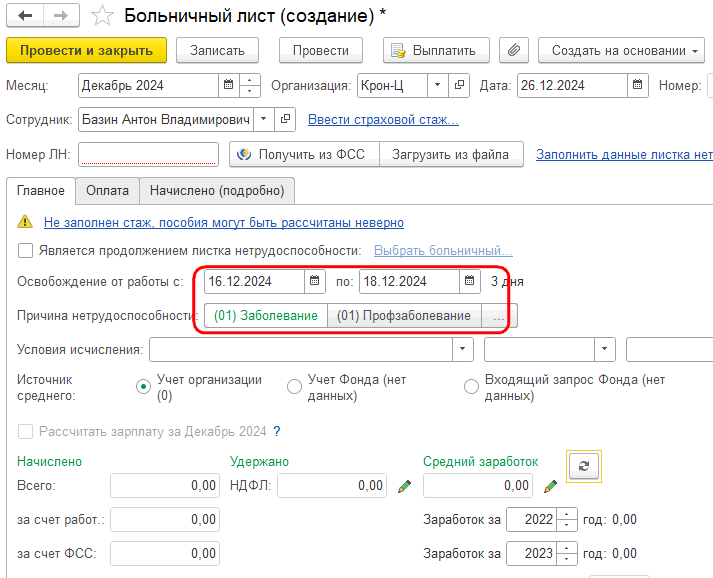
Task: Open the blue question mark help
Action: [277, 431]
